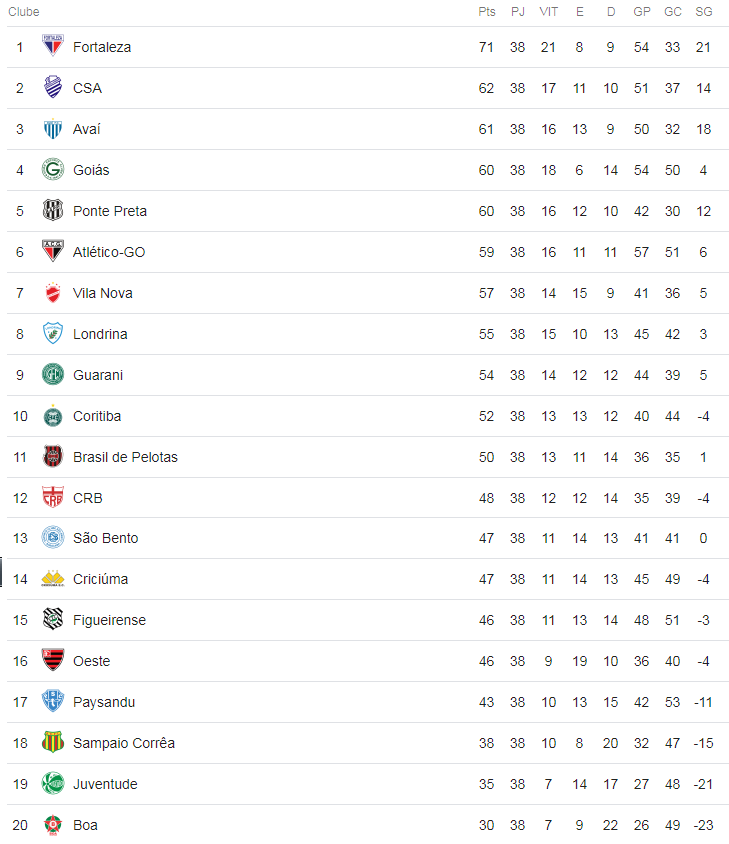Open the Avaí team link
Screen dimensions: 729x844
coord(87,129)
